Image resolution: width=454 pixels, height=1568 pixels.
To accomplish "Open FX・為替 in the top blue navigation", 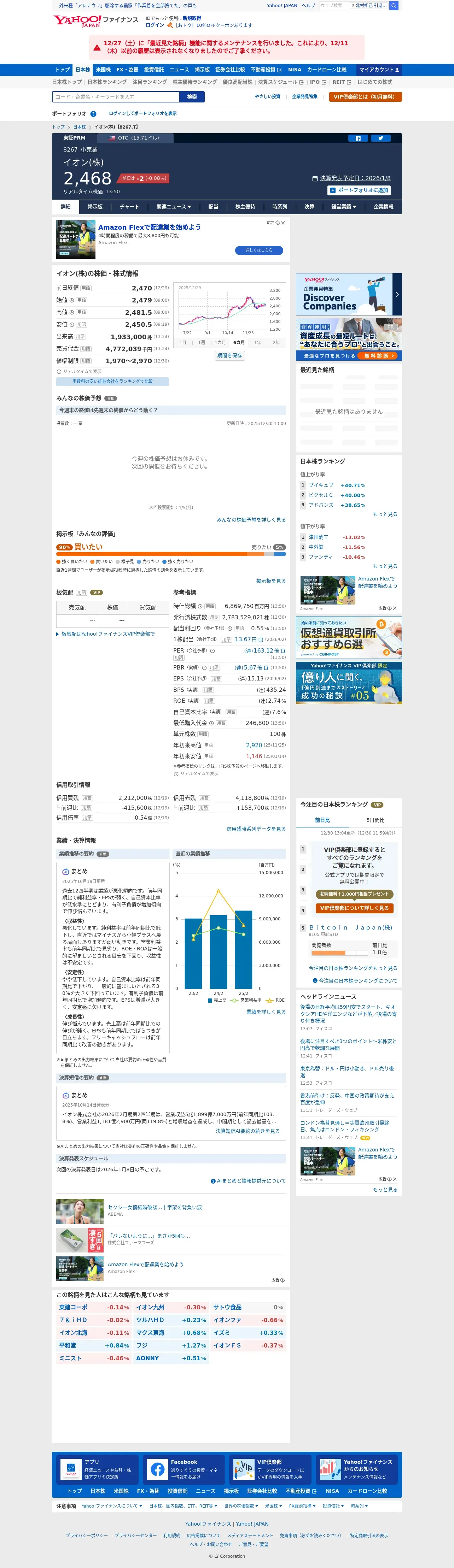I will (x=127, y=70).
